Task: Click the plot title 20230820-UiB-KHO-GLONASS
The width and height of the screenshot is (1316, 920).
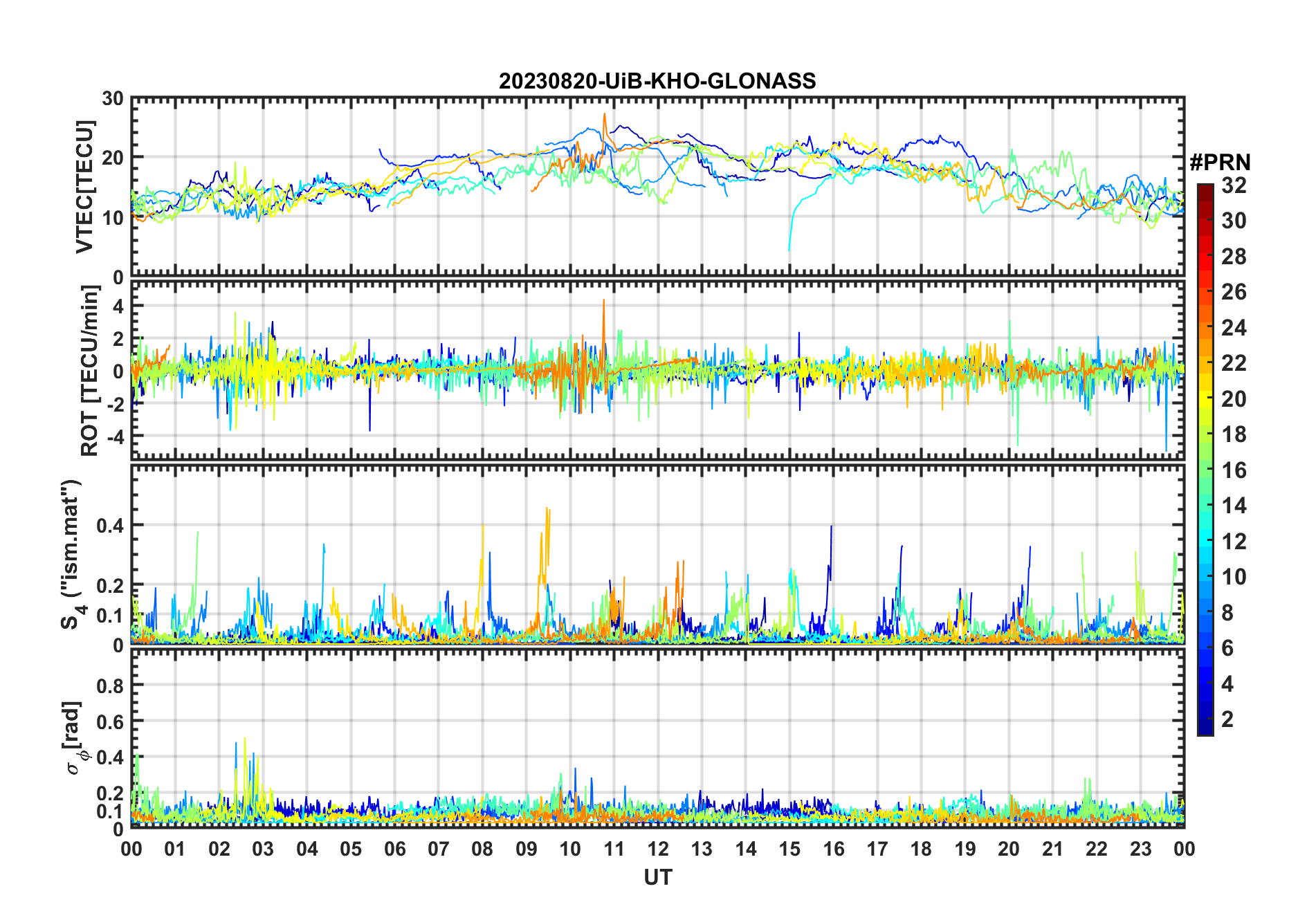Action: (657, 82)
